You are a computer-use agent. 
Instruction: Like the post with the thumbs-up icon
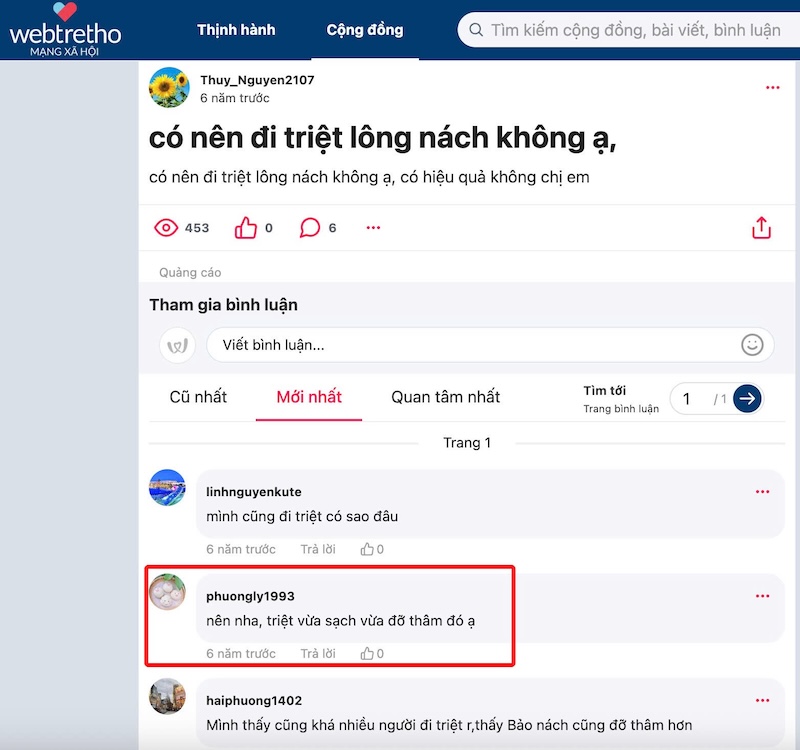[244, 227]
